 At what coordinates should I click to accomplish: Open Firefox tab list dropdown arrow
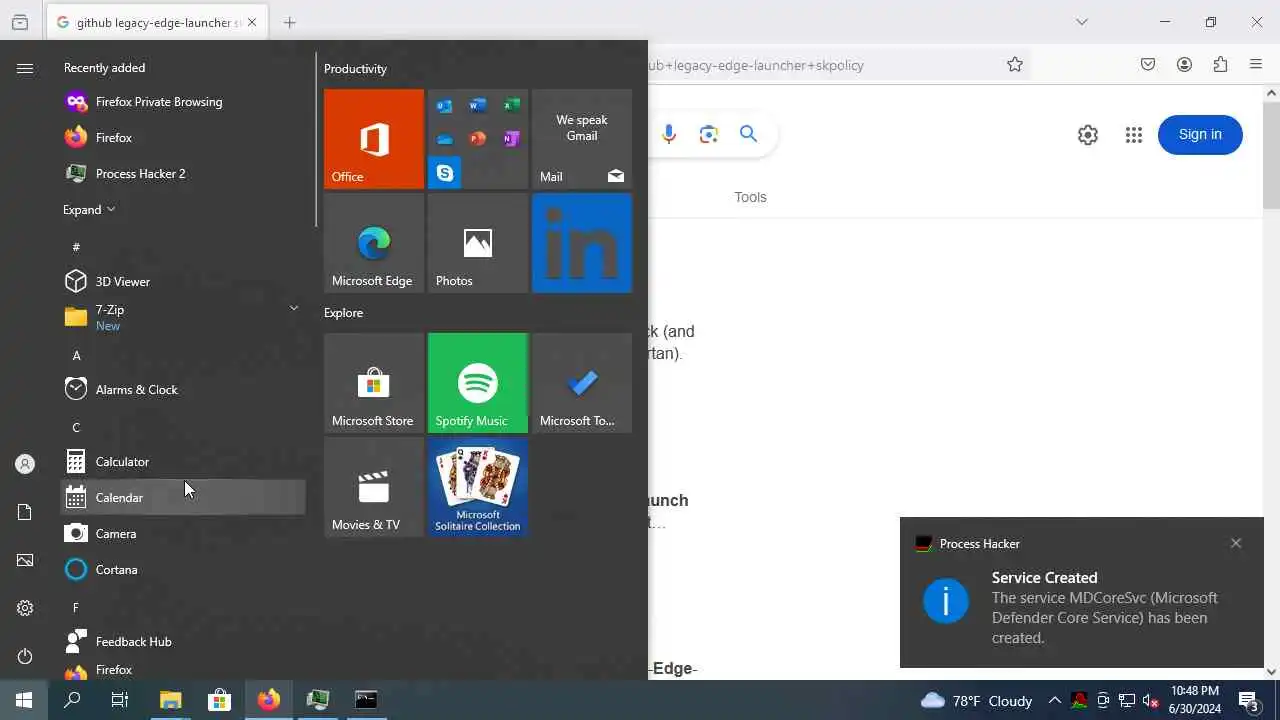(1081, 22)
